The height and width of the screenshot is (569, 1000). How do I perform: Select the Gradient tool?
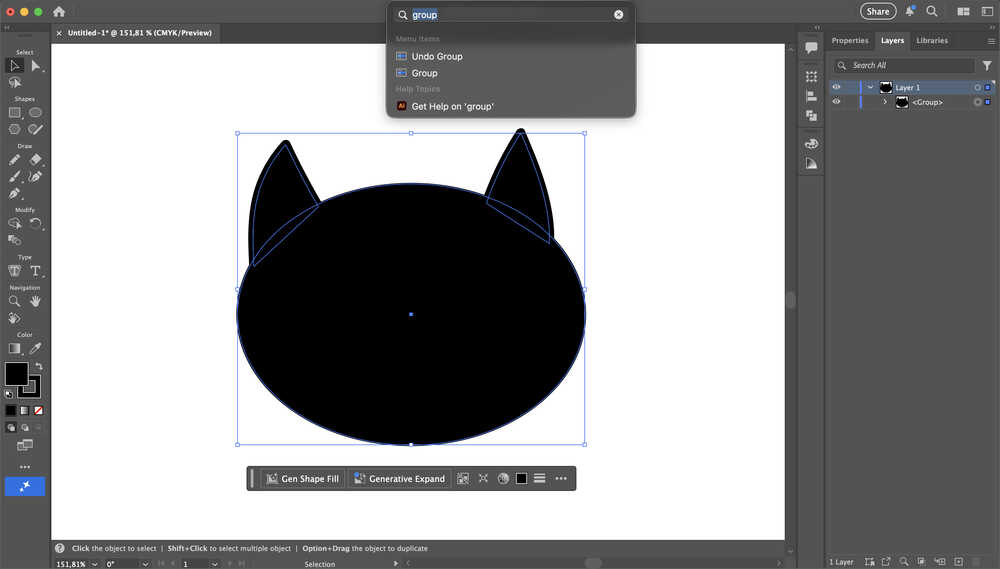tap(15, 348)
